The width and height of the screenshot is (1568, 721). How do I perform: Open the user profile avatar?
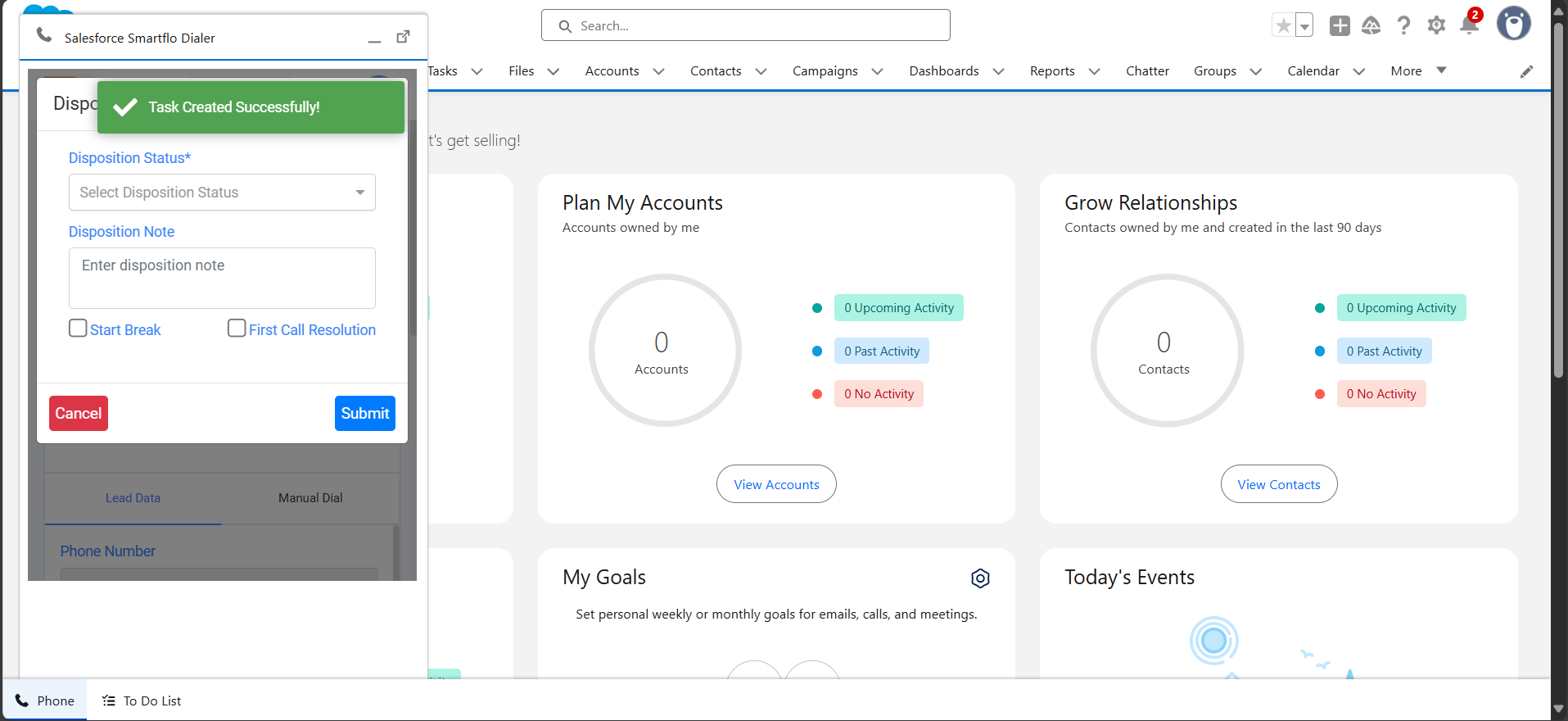[x=1514, y=24]
